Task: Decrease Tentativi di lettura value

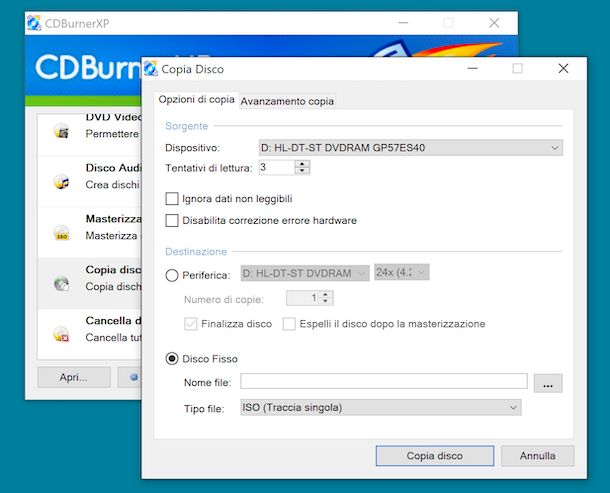Action: [x=302, y=171]
